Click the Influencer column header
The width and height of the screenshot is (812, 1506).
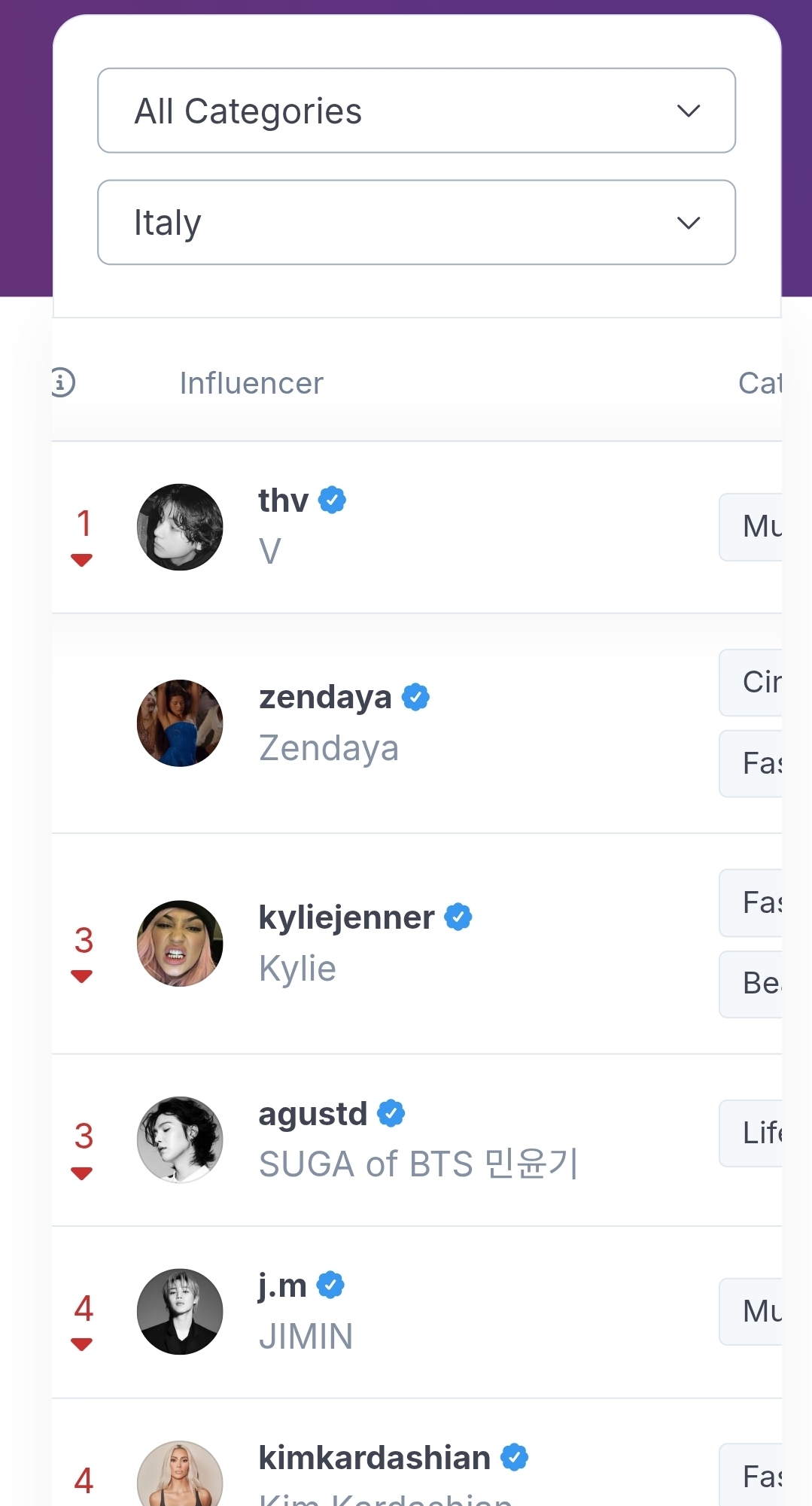click(x=251, y=383)
